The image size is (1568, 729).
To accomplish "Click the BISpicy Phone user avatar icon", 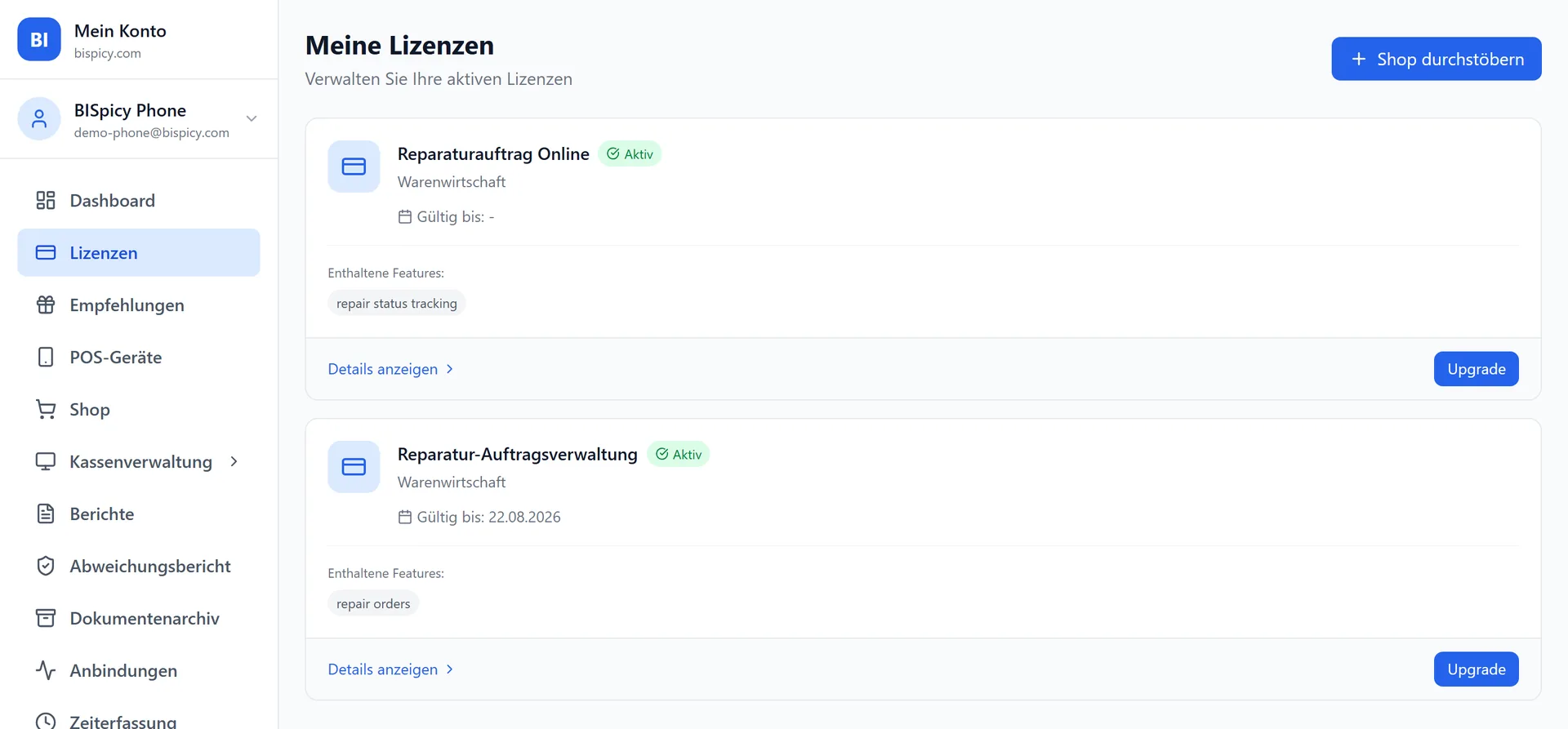I will [x=39, y=119].
